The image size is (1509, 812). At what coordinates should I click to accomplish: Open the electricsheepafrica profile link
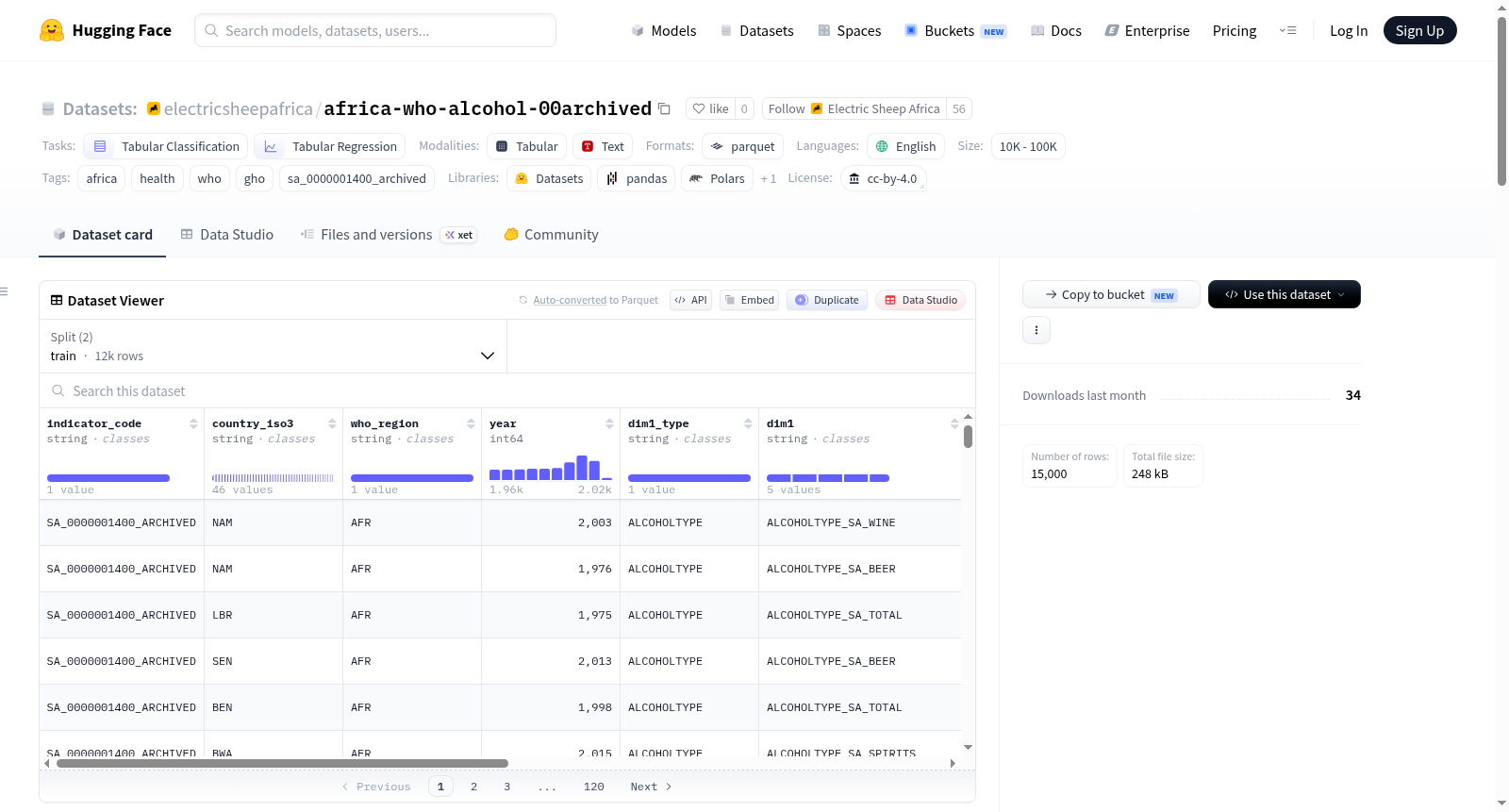[238, 108]
